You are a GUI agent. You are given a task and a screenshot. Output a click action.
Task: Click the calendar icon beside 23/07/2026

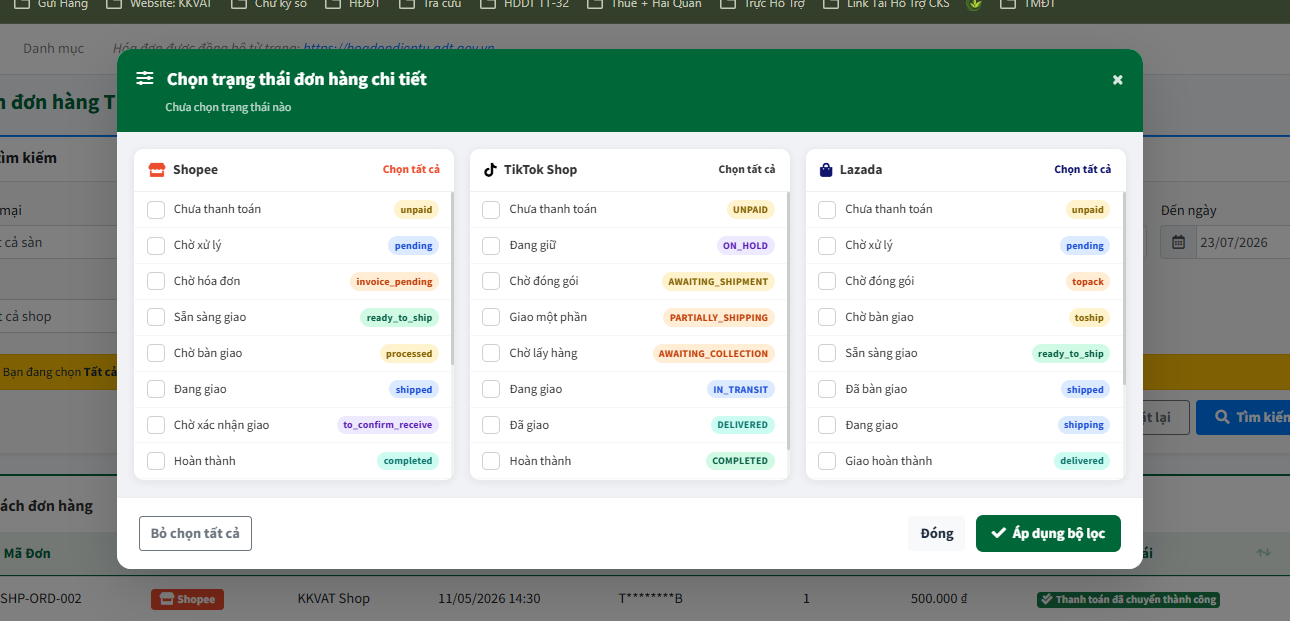pyautogui.click(x=1178, y=242)
